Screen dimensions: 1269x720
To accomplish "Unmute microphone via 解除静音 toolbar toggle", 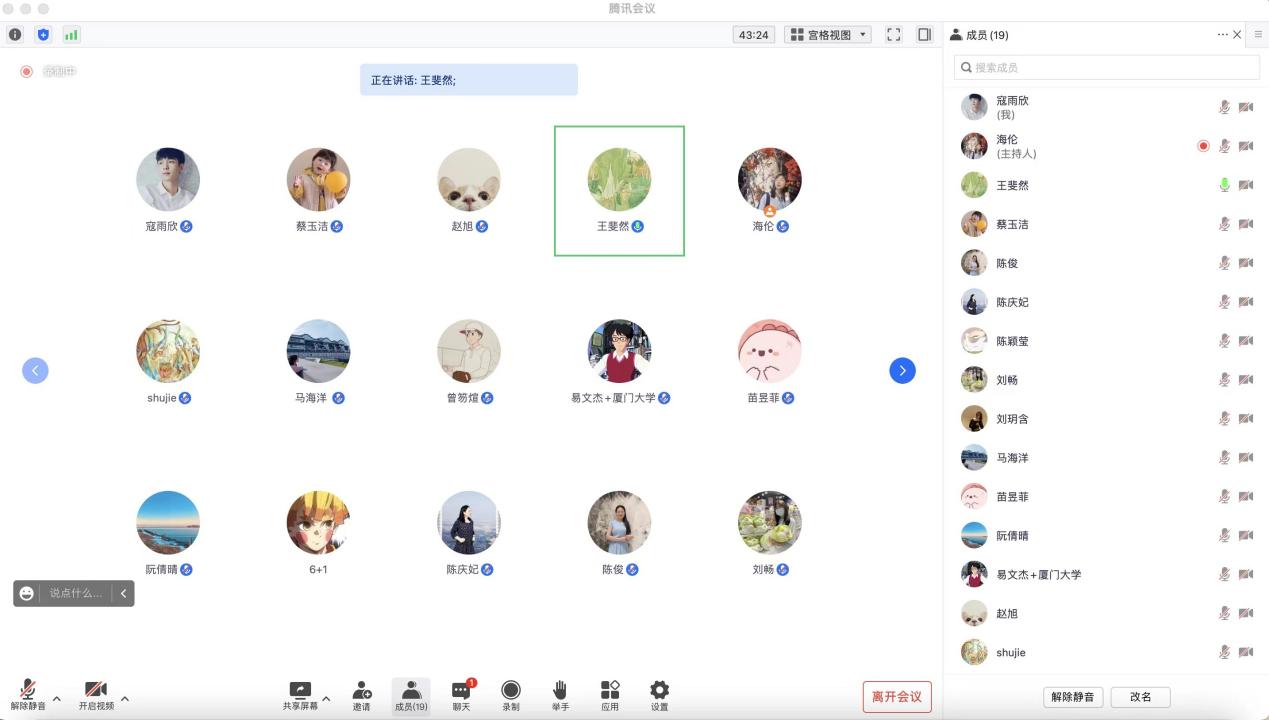I will click(28, 691).
